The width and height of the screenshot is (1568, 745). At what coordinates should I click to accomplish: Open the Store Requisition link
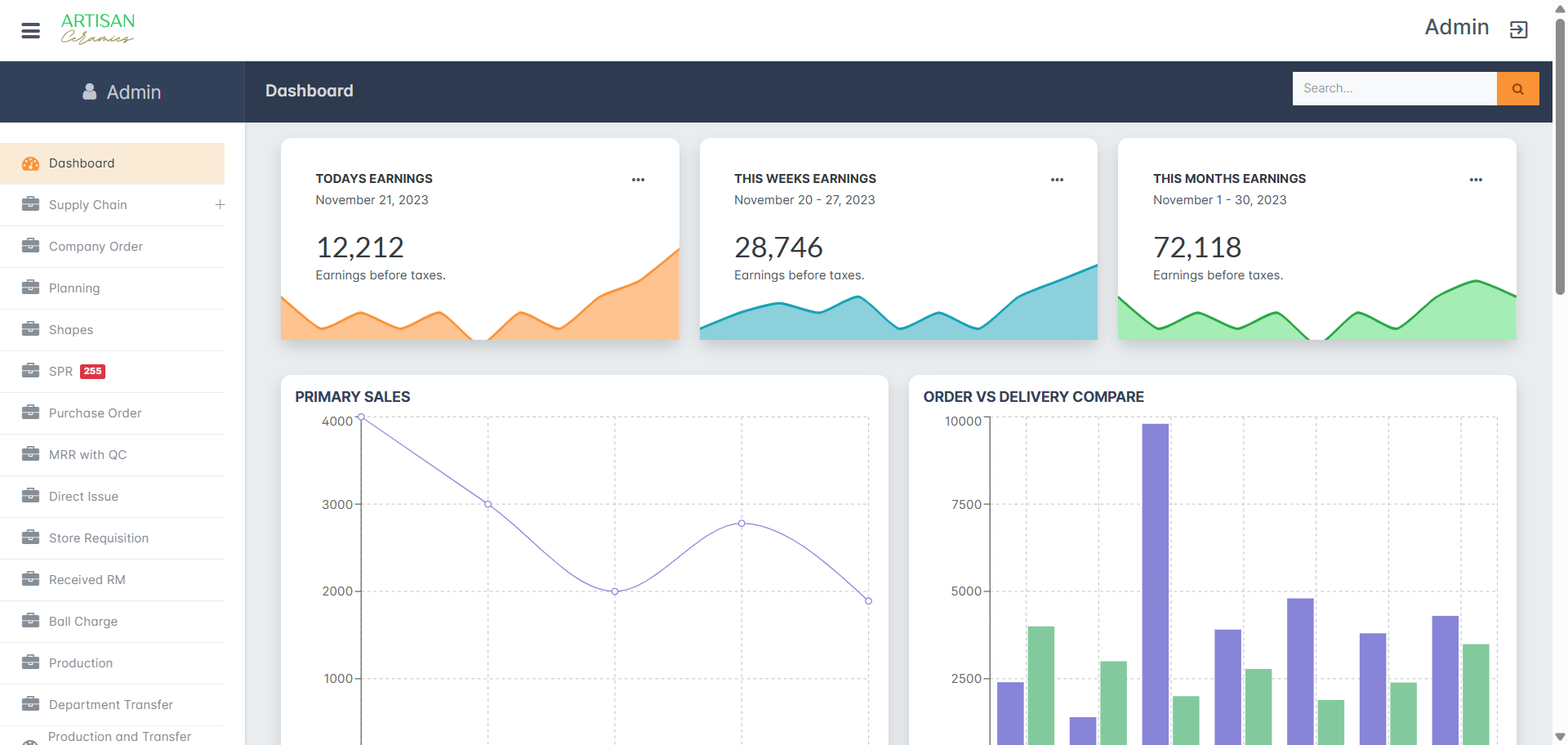(x=99, y=538)
